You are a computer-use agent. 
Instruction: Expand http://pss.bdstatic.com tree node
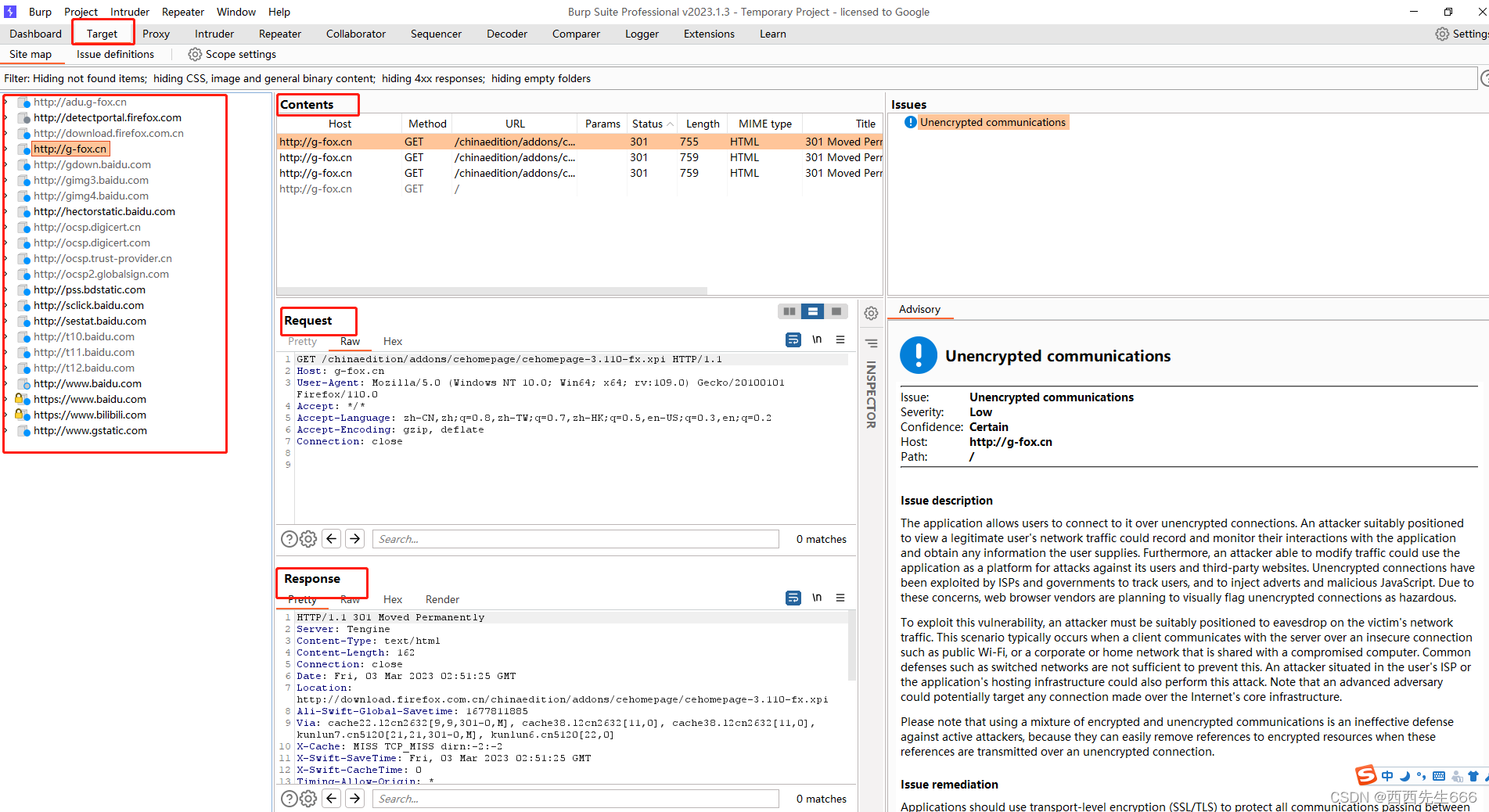[x=6, y=290]
